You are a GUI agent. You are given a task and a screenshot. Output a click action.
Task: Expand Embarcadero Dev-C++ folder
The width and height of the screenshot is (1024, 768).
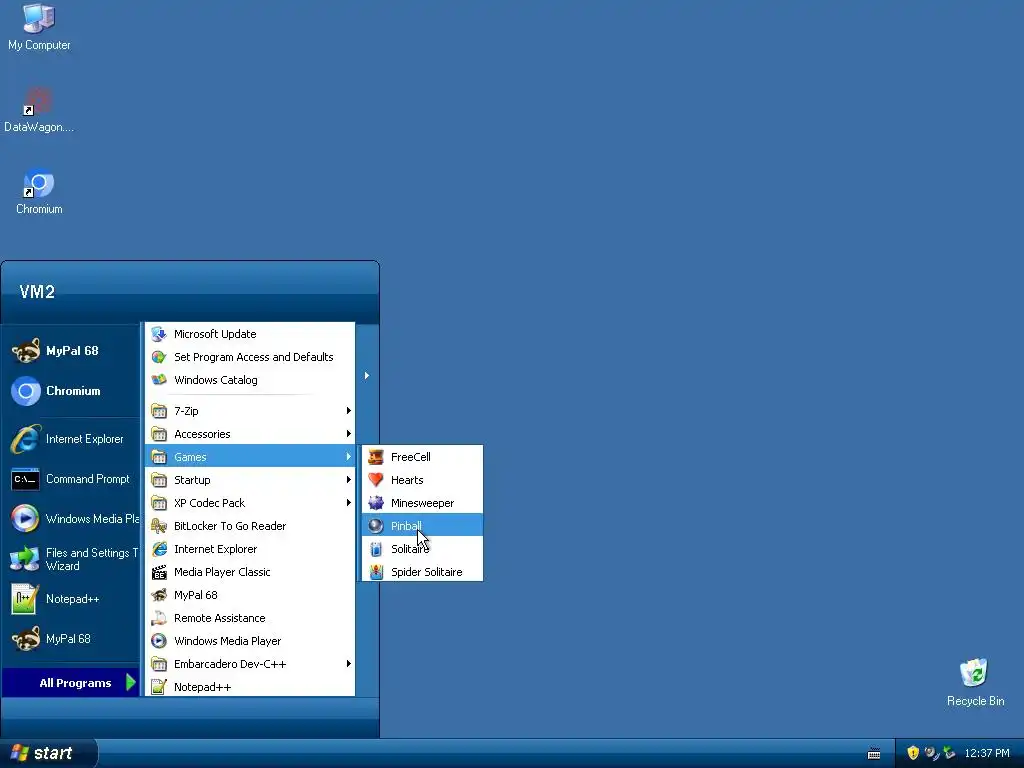[x=250, y=664]
